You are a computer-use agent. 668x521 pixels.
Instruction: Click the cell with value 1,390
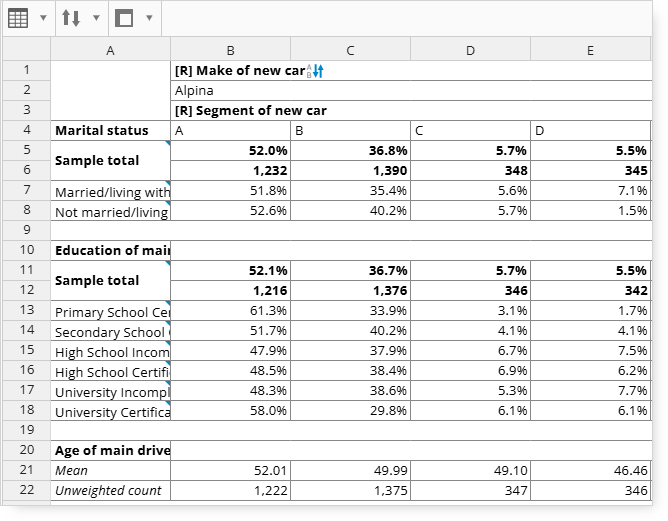350,170
